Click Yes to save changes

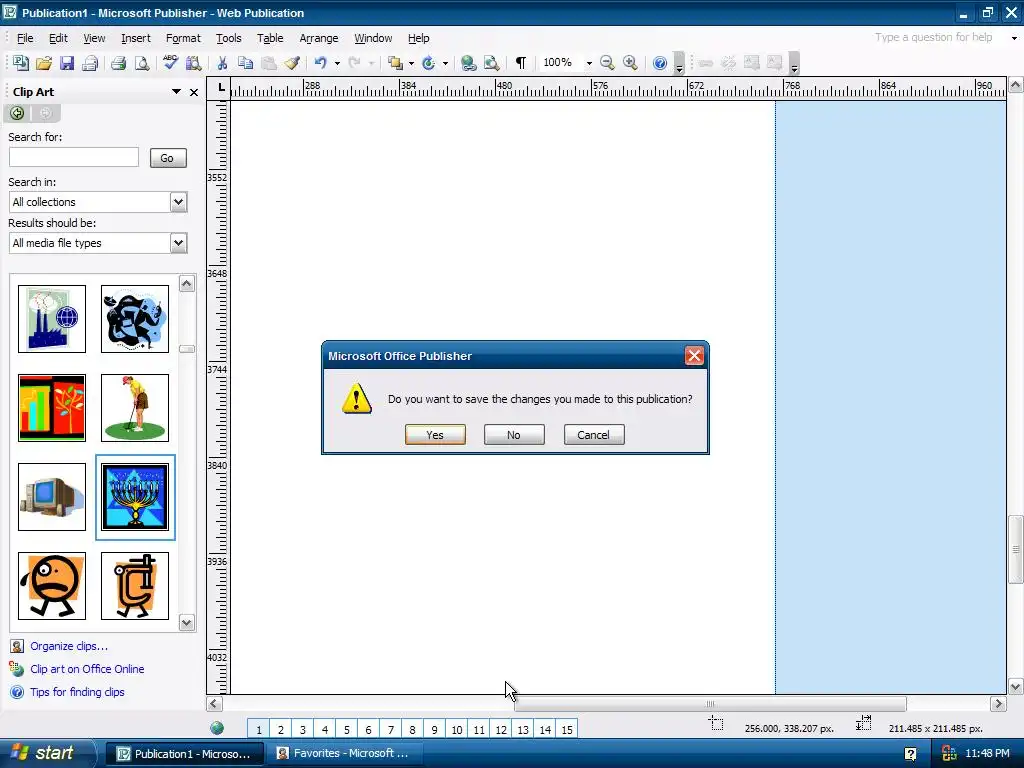click(435, 435)
